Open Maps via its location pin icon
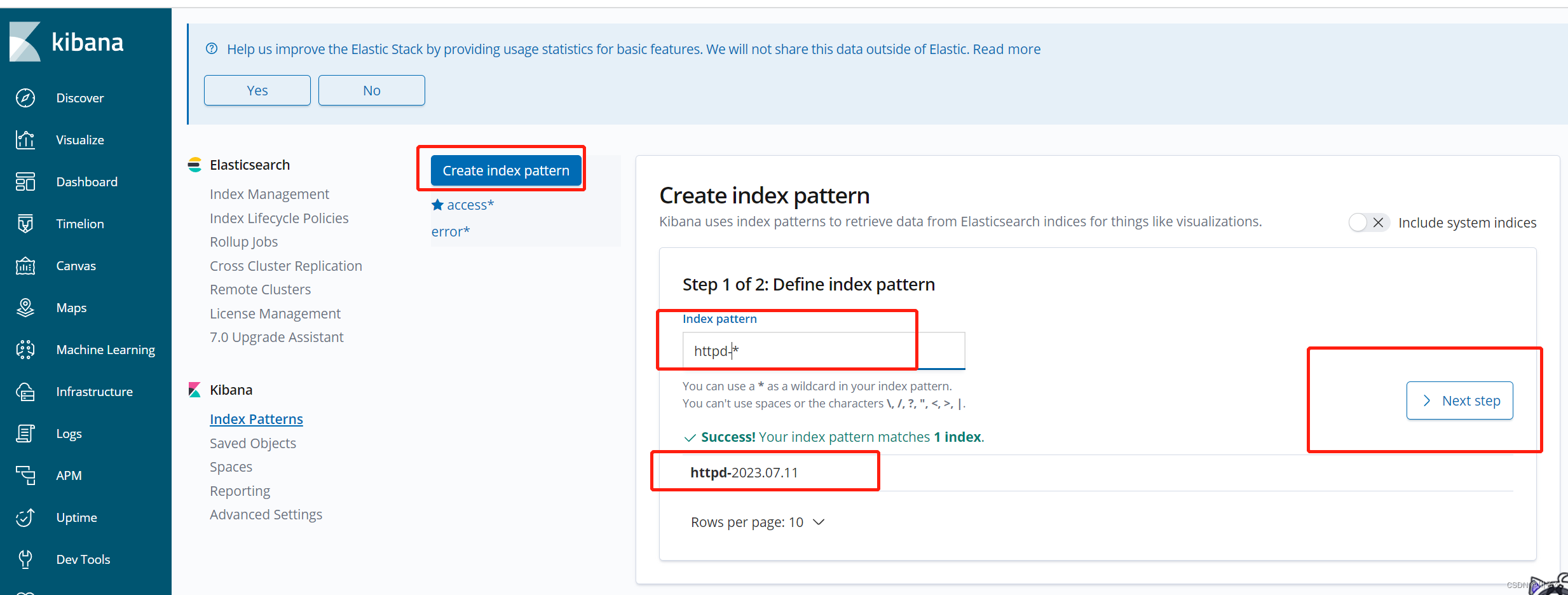This screenshot has height=595, width=1568. [x=25, y=308]
